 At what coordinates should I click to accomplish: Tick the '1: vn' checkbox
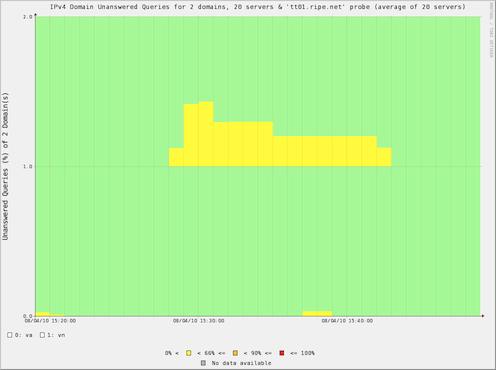pyautogui.click(x=42, y=335)
